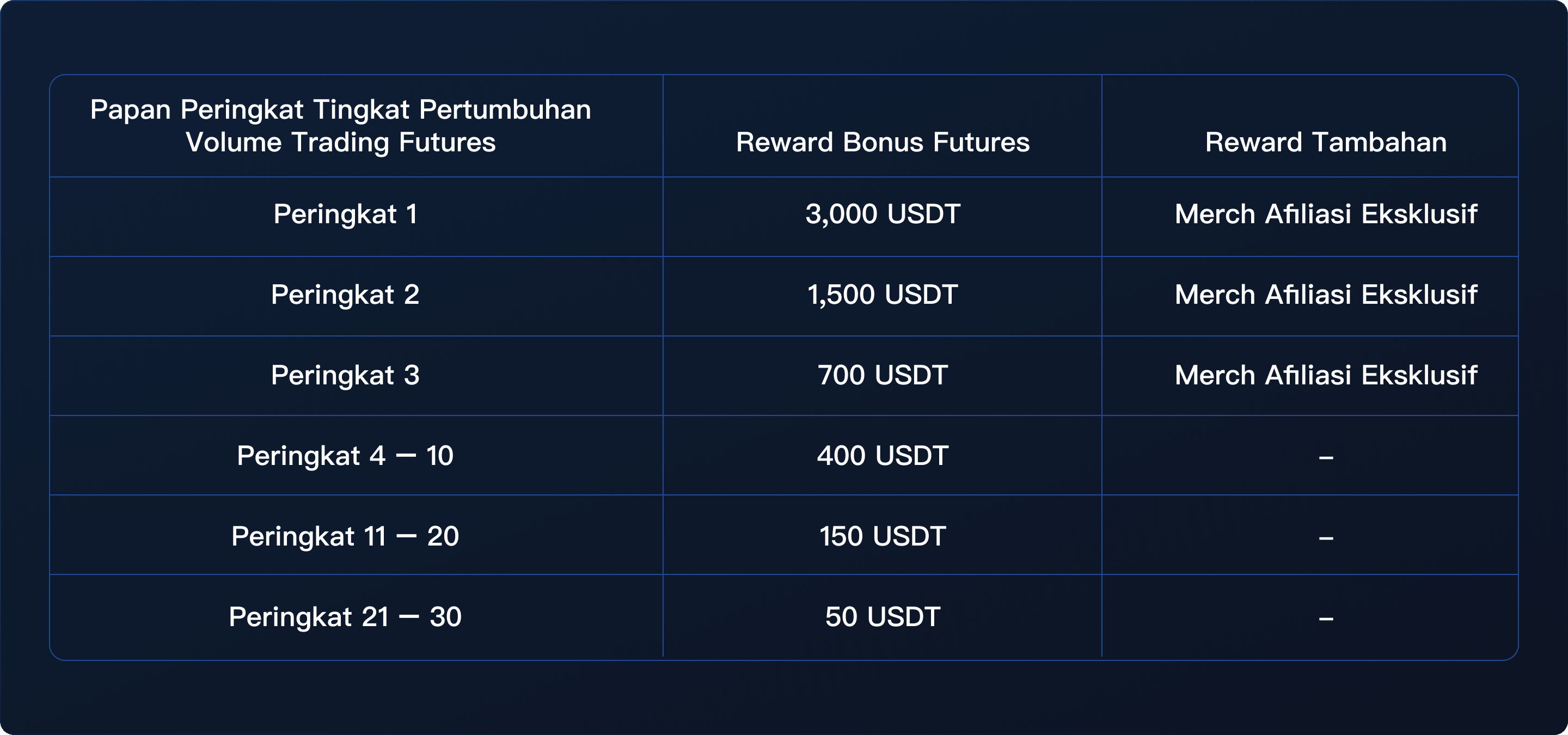
Task: Select the 3,000 USDT reward cell
Action: [x=883, y=214]
